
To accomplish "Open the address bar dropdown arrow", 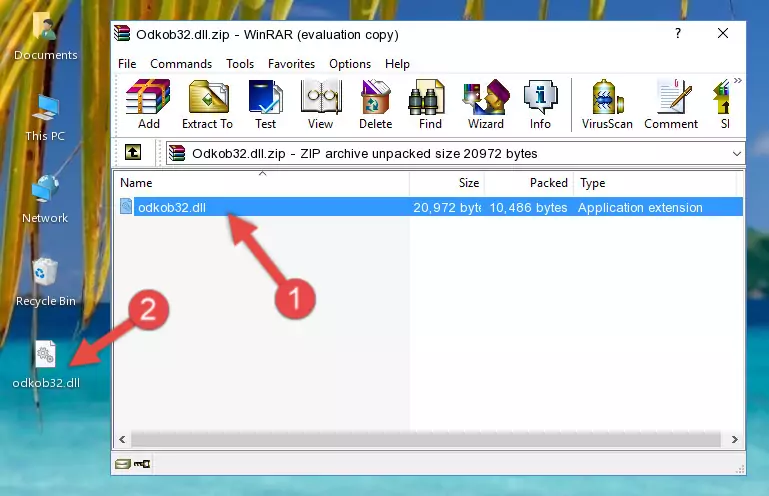I will click(x=737, y=154).
